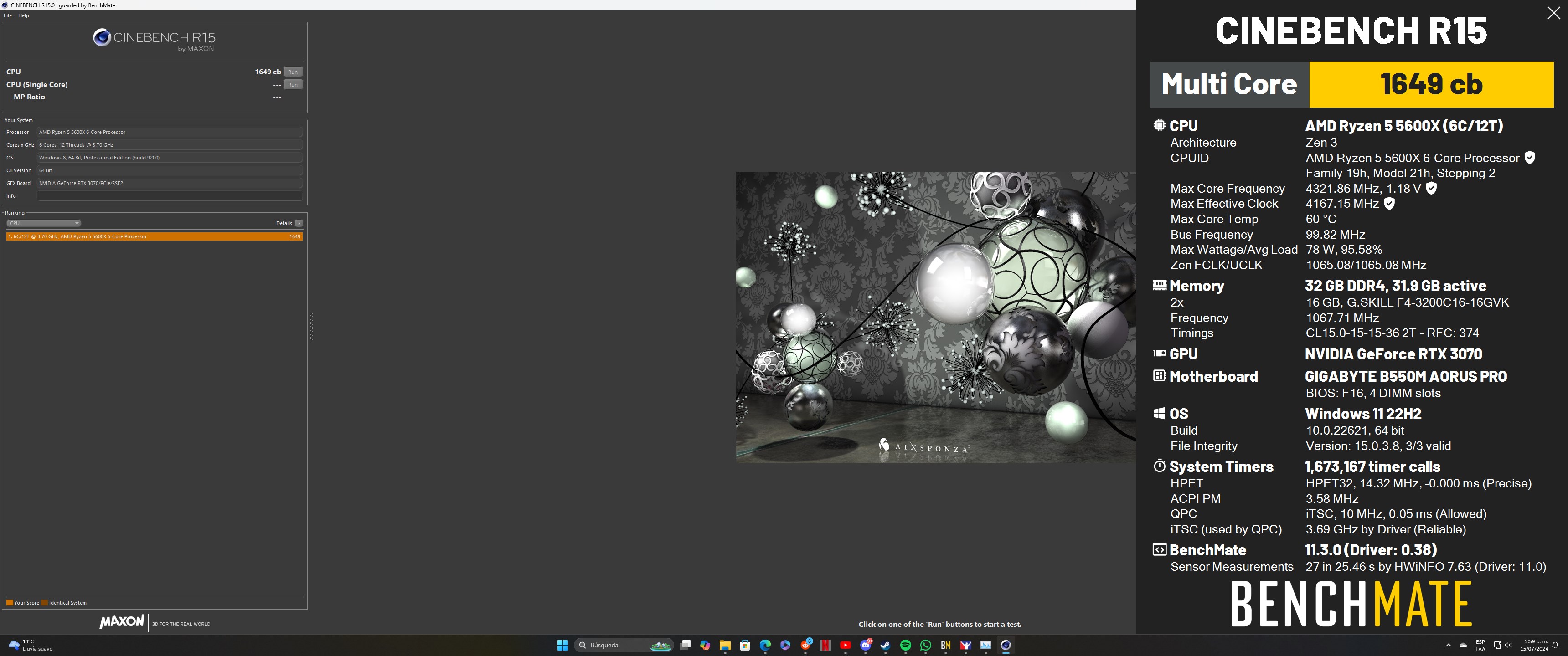Click the MP Ratio label
The width and height of the screenshot is (1568, 656).
(x=29, y=97)
